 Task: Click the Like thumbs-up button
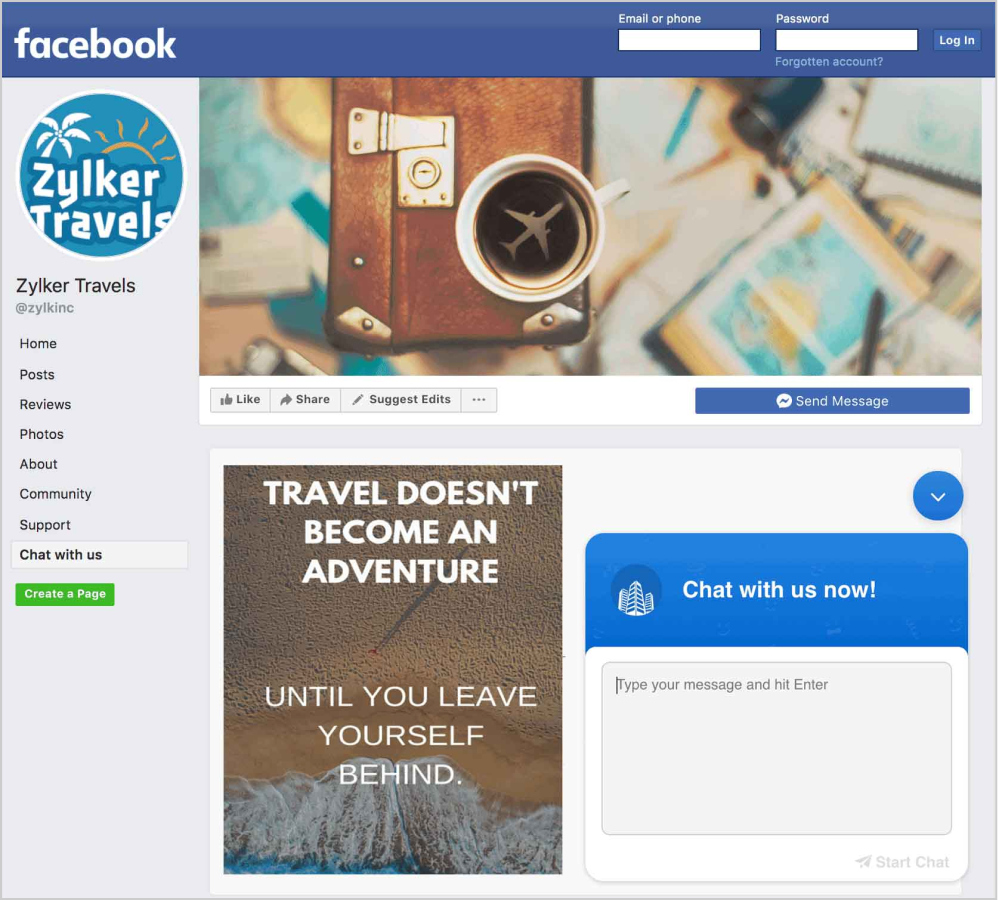coord(240,400)
